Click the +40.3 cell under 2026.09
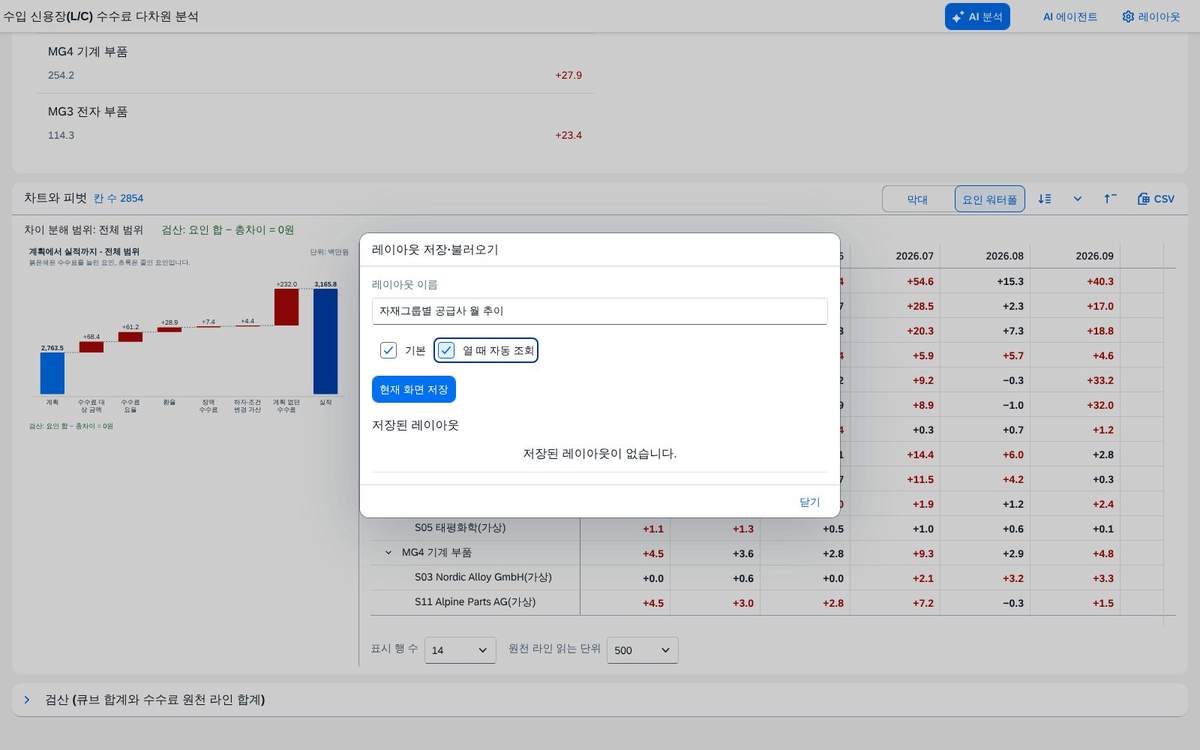The height and width of the screenshot is (750, 1200). (1100, 282)
